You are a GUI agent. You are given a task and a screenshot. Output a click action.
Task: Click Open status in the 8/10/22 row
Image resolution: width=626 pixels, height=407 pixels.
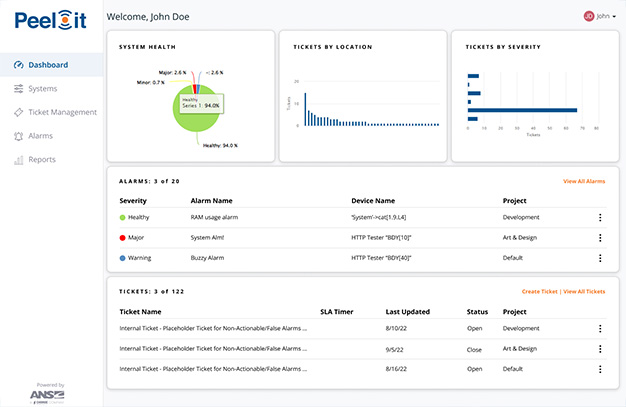[x=474, y=328]
